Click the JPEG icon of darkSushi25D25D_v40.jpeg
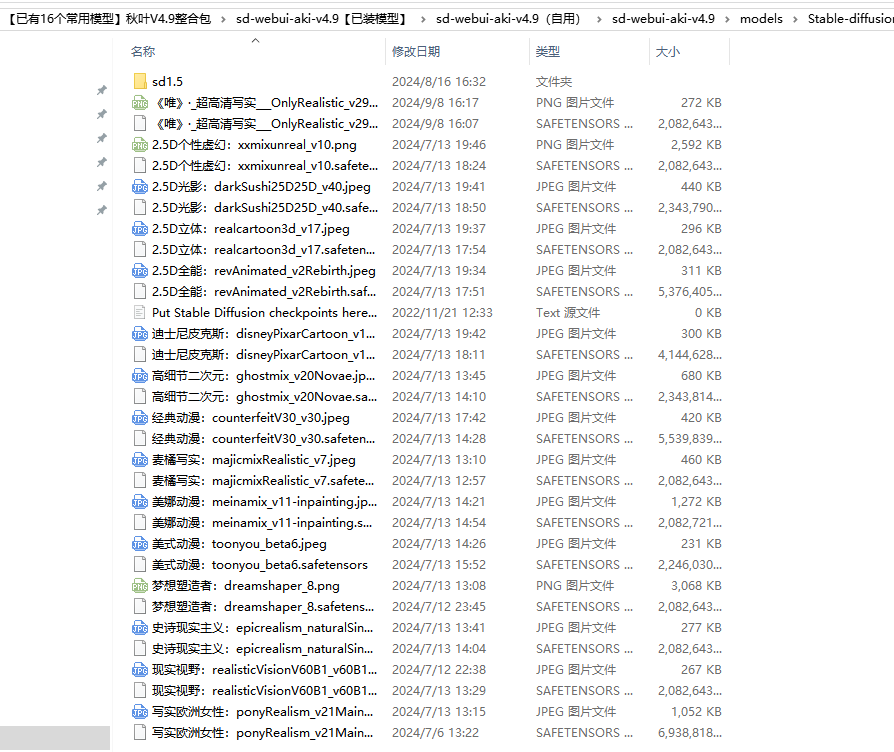The height and width of the screenshot is (752, 894). [140, 187]
